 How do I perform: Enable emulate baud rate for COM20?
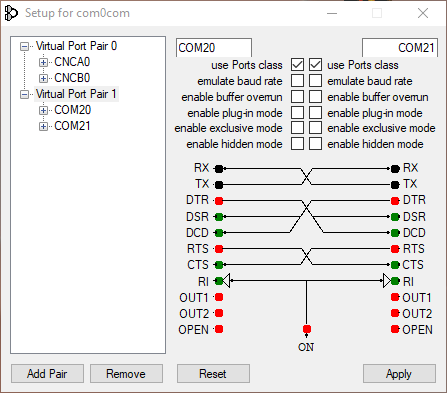[x=297, y=81]
